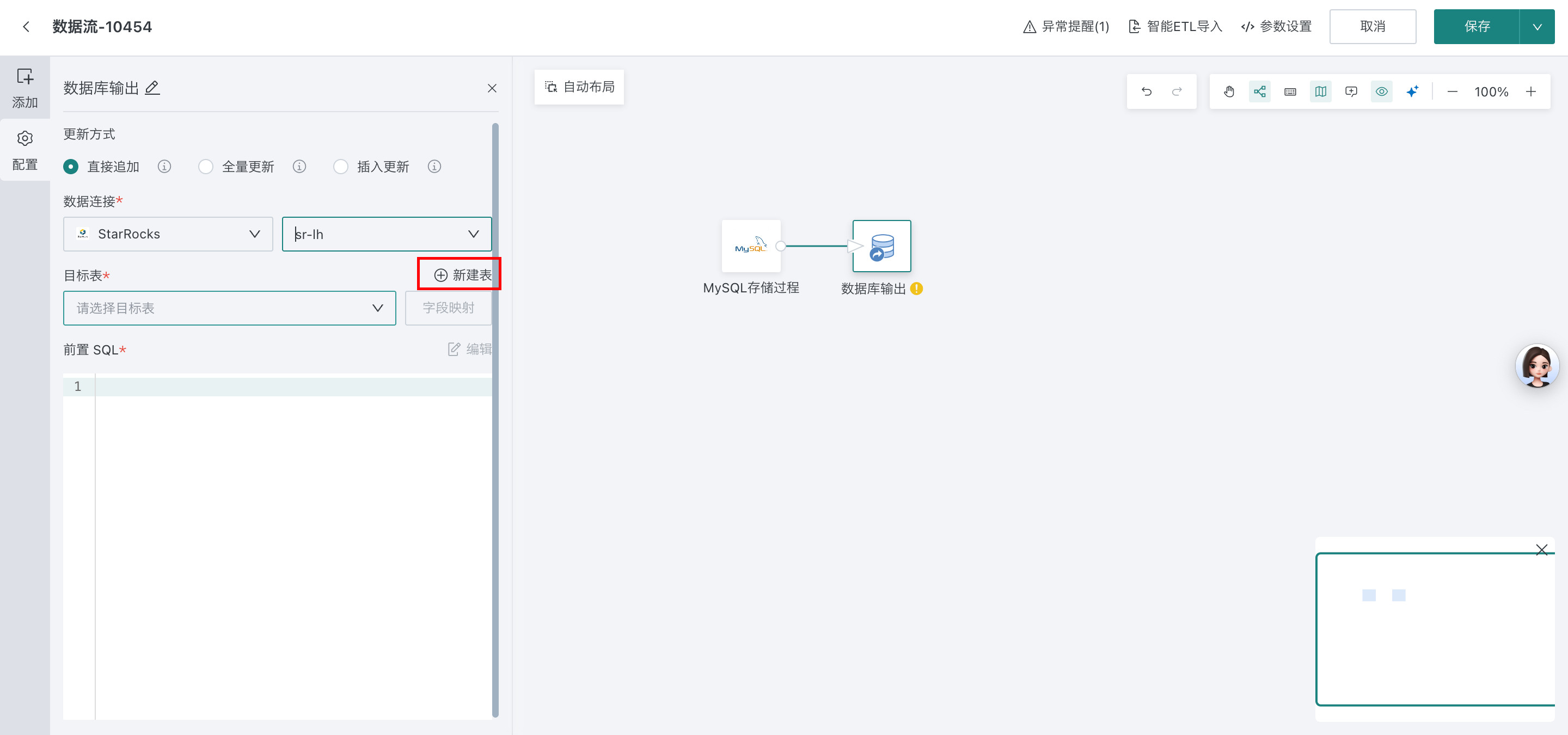Select 直接追加 radio option
This screenshot has height=735, width=1568.
pos(71,167)
